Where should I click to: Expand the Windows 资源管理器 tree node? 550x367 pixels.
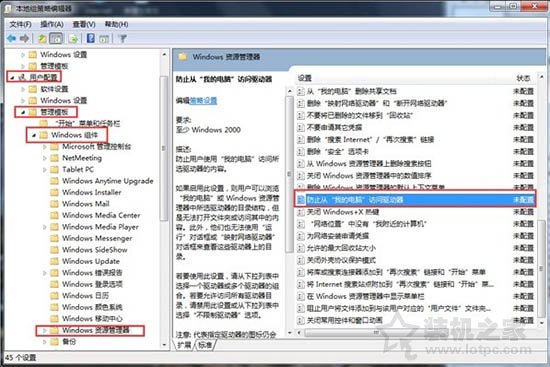point(45,330)
